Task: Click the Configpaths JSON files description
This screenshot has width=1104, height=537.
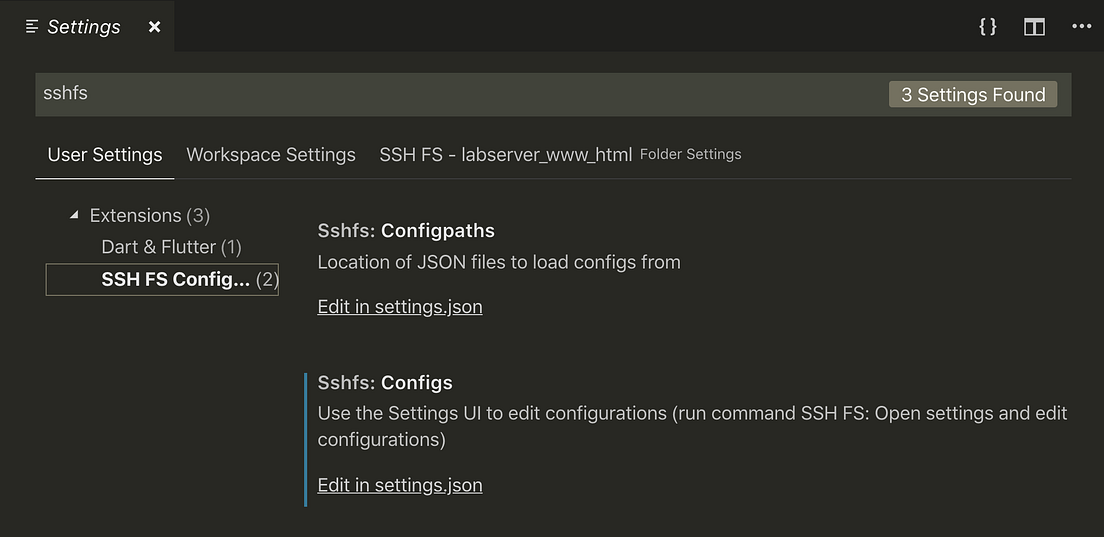Action: pyautogui.click(x=499, y=263)
